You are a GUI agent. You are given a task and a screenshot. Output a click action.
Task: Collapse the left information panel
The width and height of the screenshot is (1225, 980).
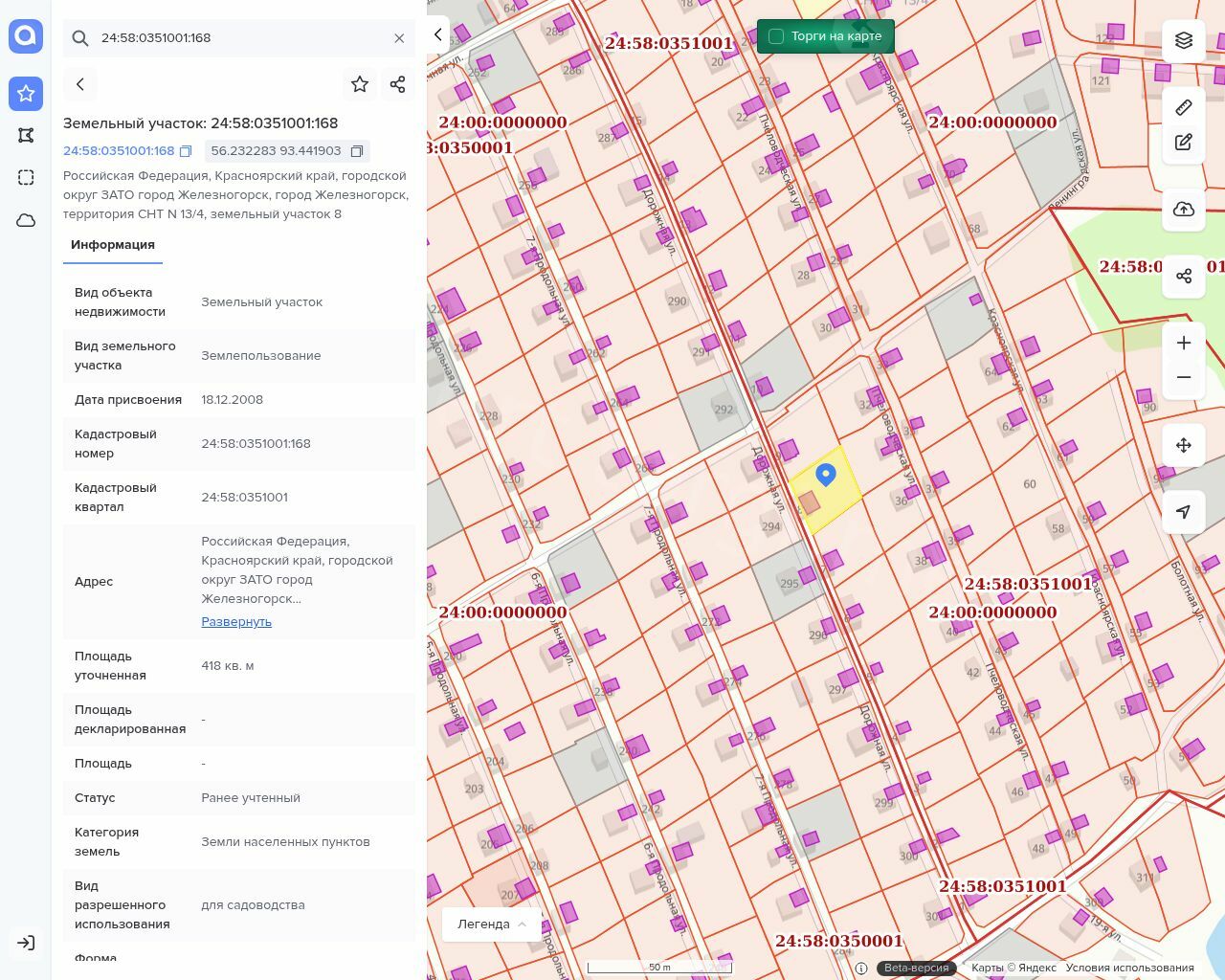click(x=438, y=35)
